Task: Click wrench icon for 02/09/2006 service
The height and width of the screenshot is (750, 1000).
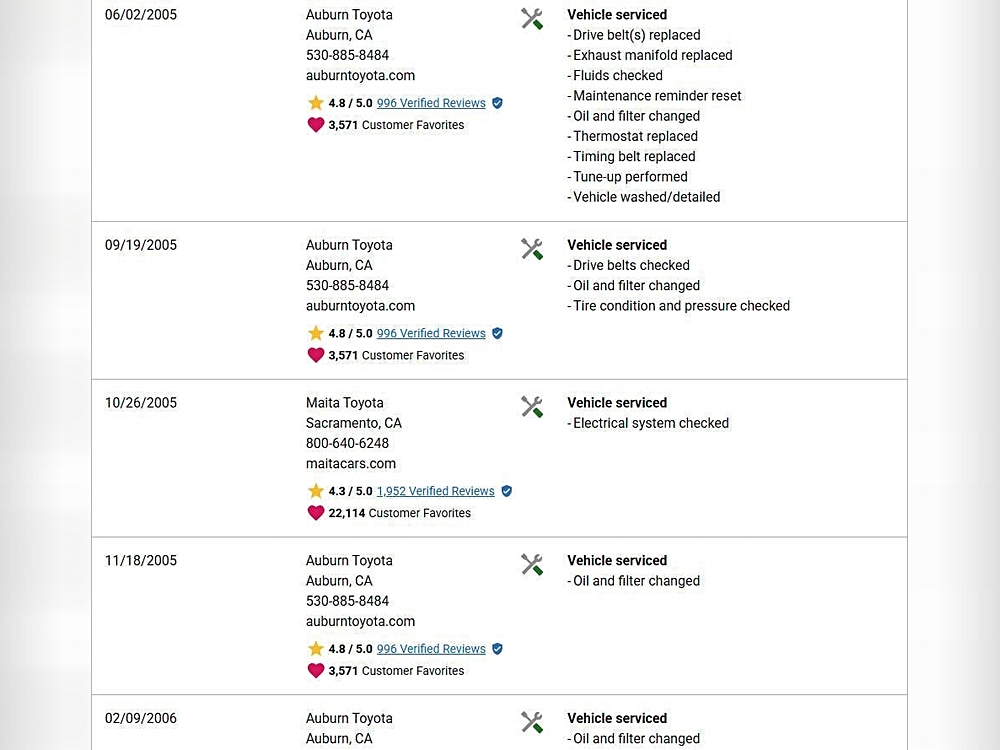Action: pyautogui.click(x=532, y=722)
